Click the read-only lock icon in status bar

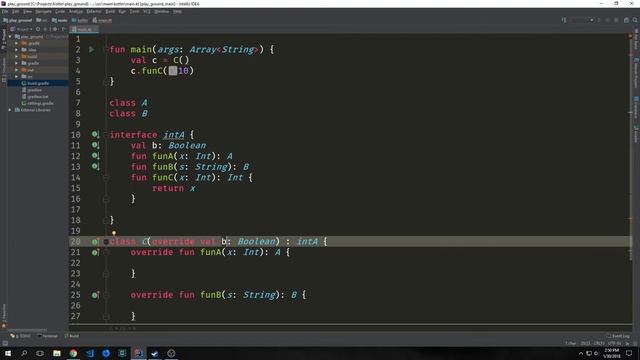click(x=627, y=343)
